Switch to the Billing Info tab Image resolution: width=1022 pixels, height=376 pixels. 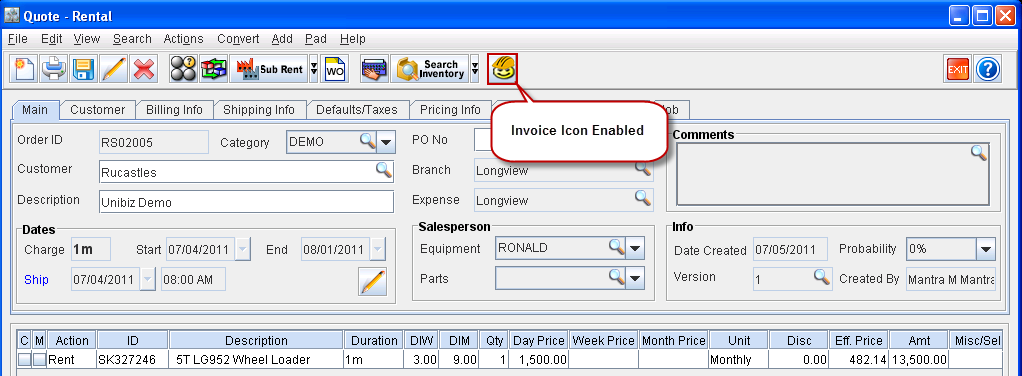point(174,109)
